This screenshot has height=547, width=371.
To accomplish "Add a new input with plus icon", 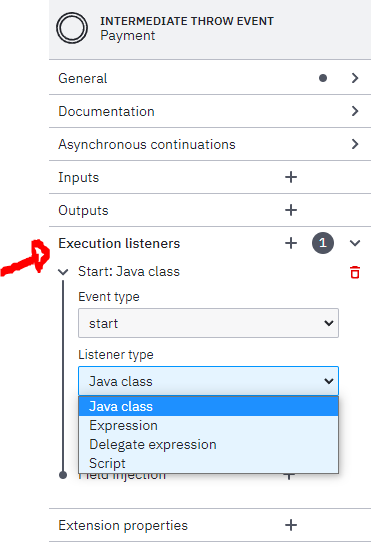I will (x=291, y=177).
